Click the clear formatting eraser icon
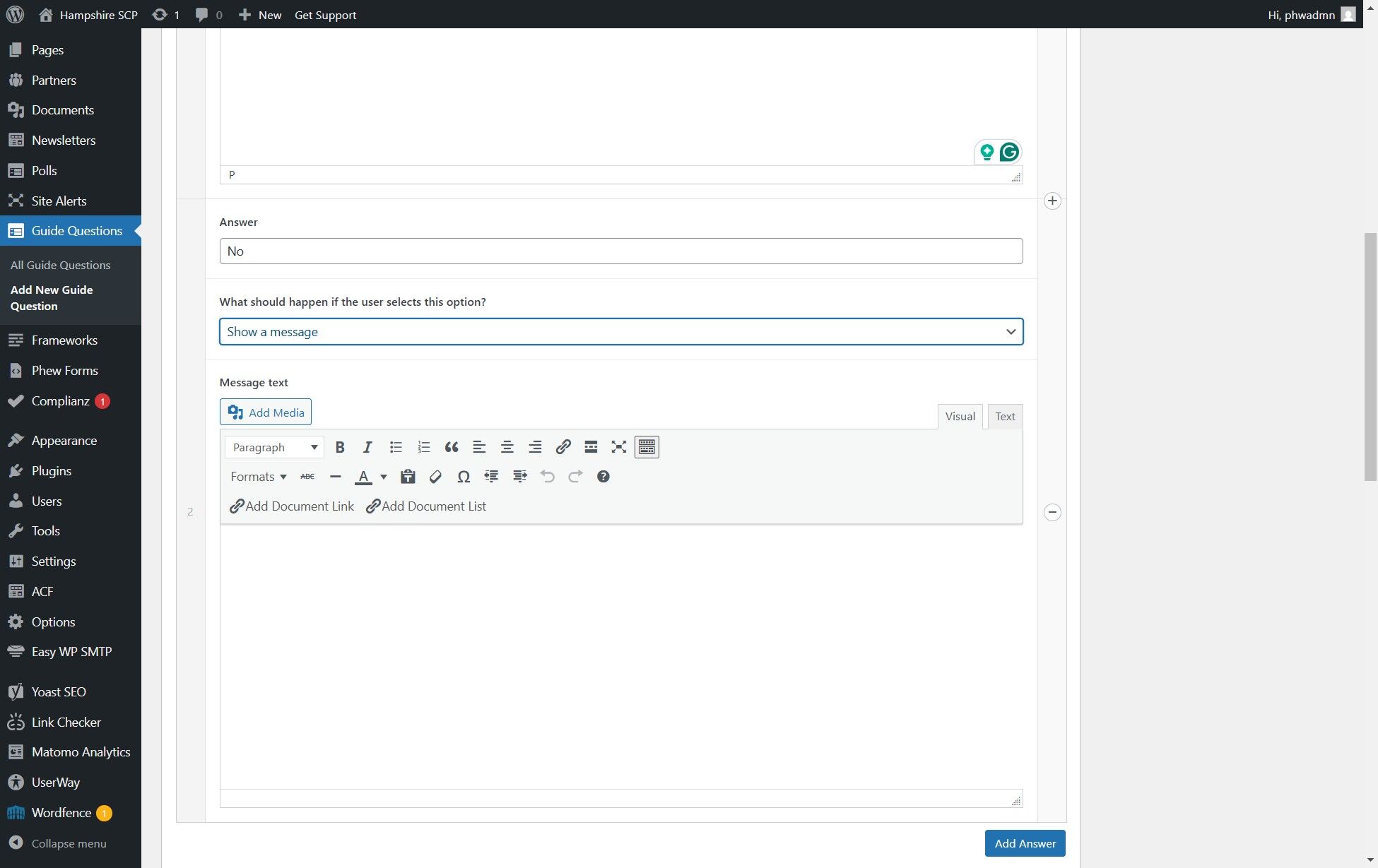 435,477
